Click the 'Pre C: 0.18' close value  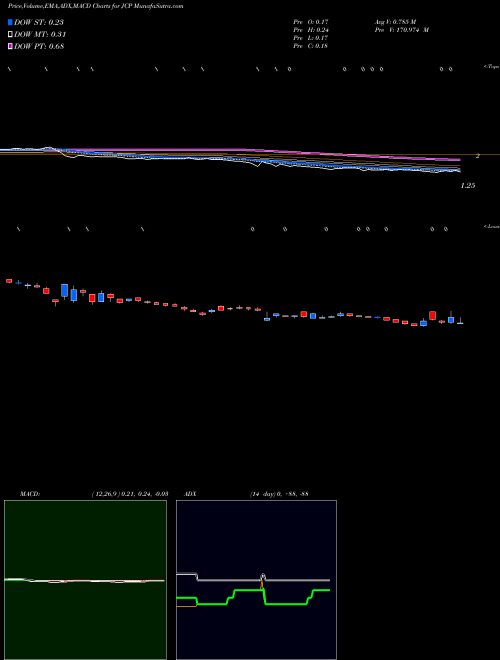pyautogui.click(x=311, y=46)
